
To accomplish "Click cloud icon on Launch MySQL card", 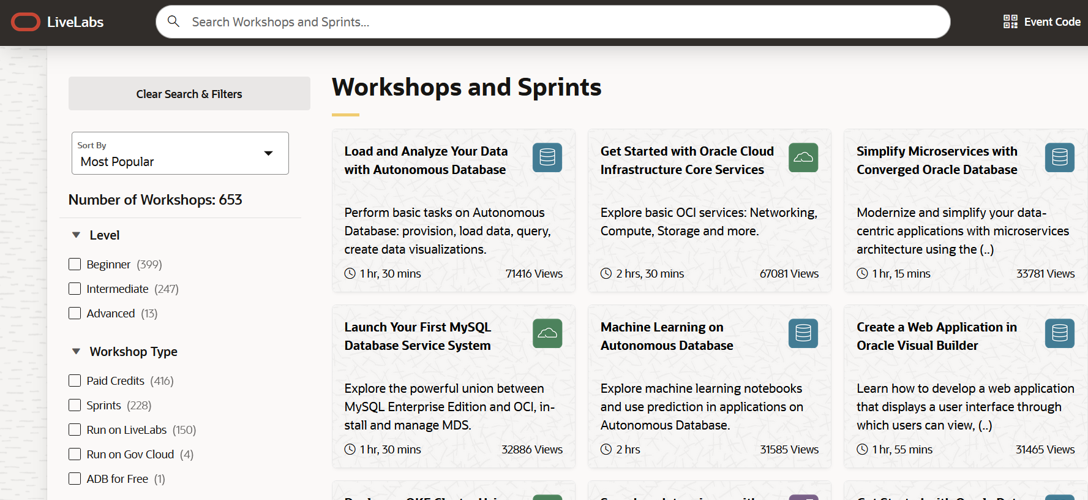I will tap(547, 334).
